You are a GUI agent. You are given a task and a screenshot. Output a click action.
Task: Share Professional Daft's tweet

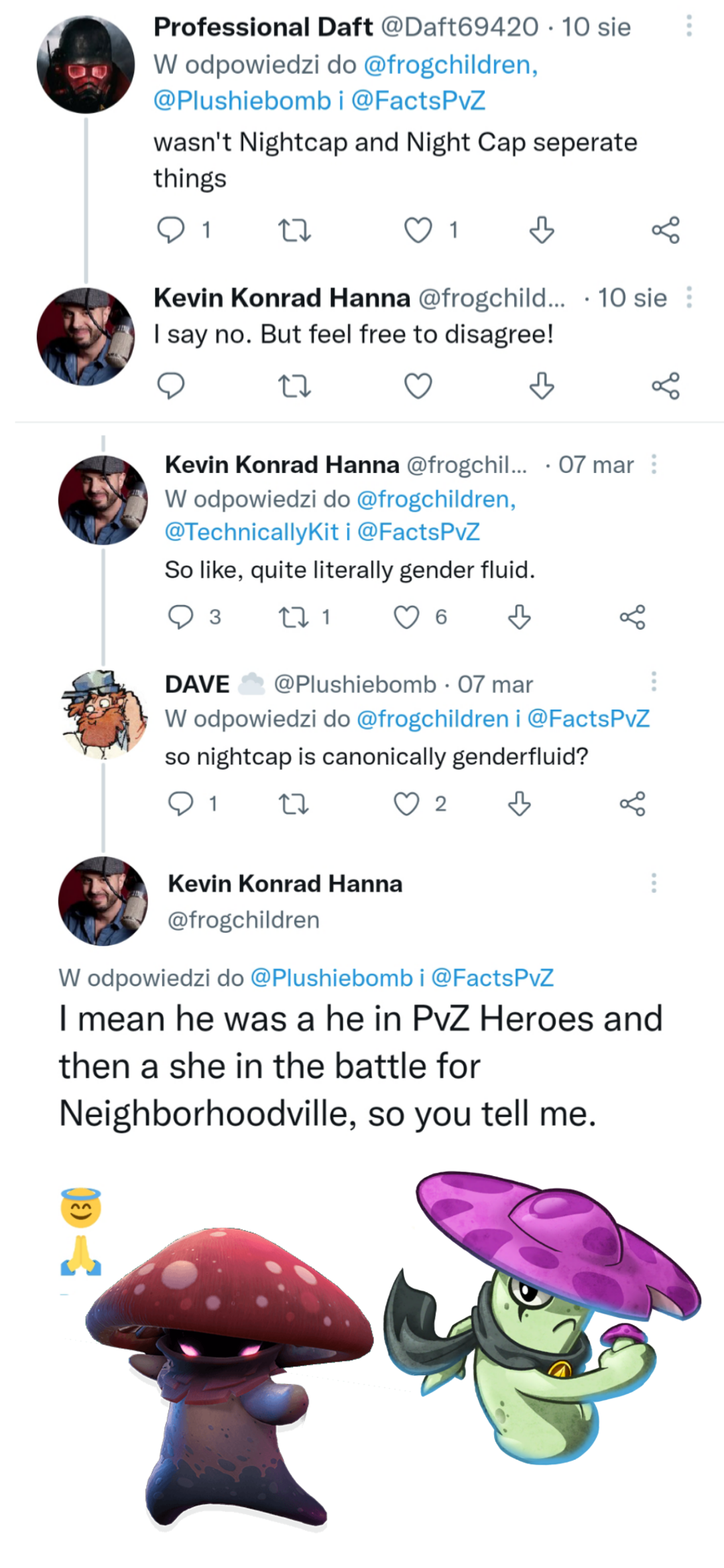[665, 230]
